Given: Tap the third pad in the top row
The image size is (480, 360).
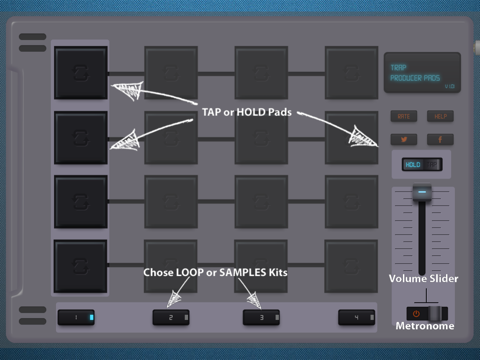Looking at the screenshot, I should (261, 73).
